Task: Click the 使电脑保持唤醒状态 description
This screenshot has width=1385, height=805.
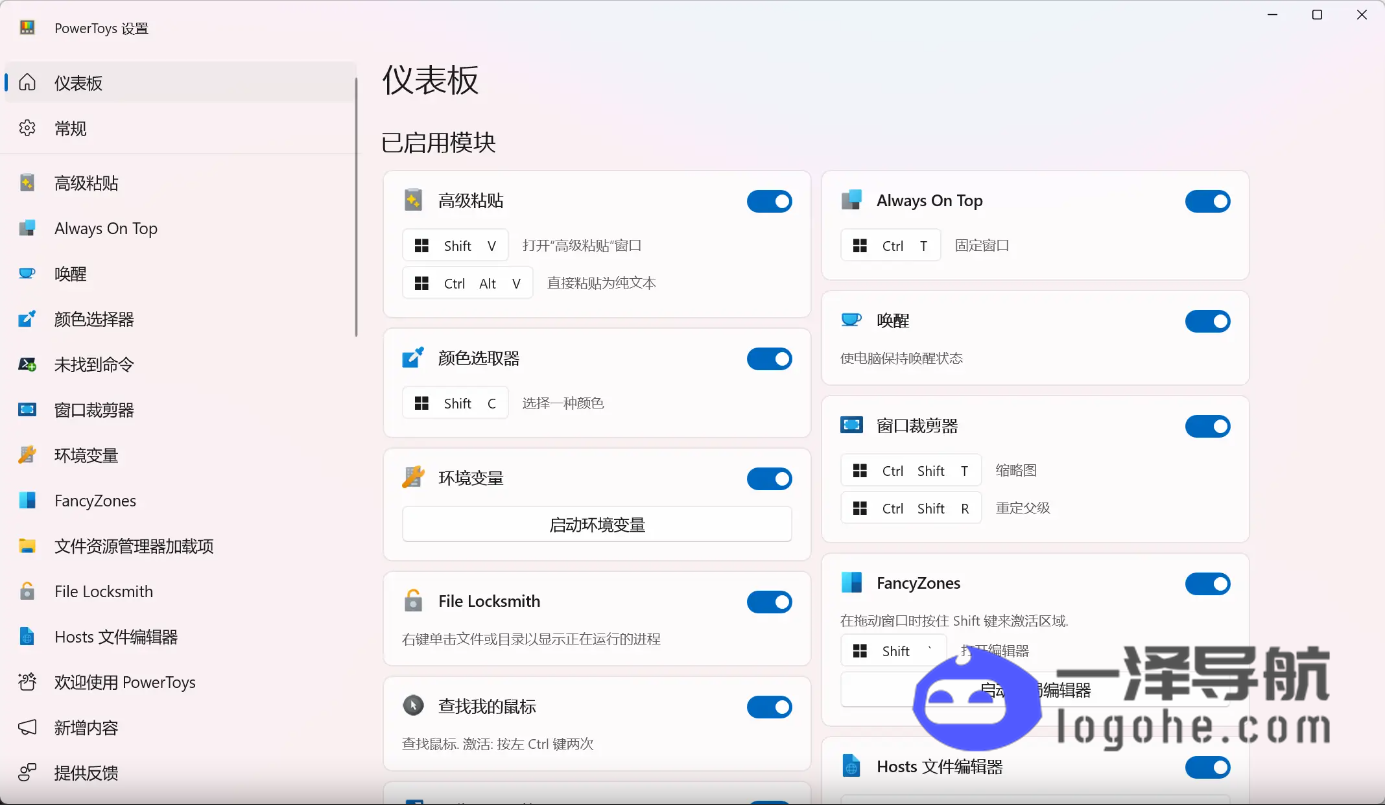Action: 901,358
